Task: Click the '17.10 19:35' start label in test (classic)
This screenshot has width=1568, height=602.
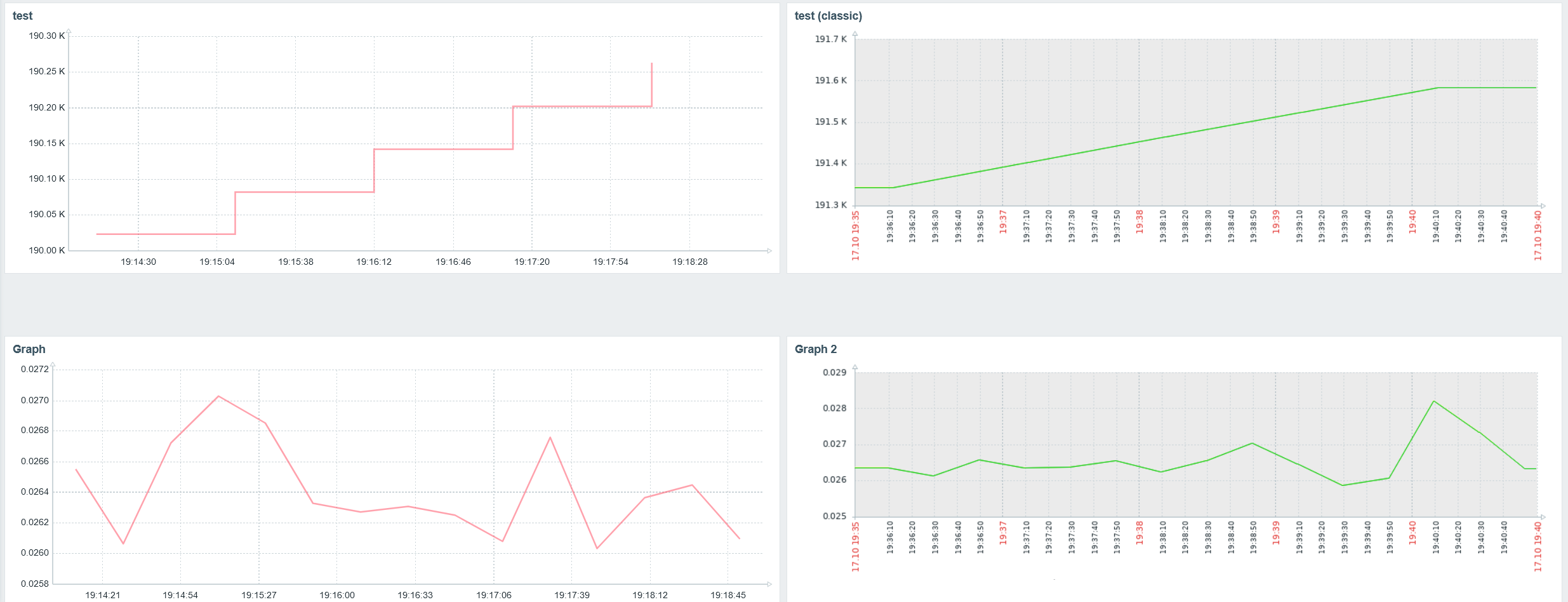Action: coord(855,236)
